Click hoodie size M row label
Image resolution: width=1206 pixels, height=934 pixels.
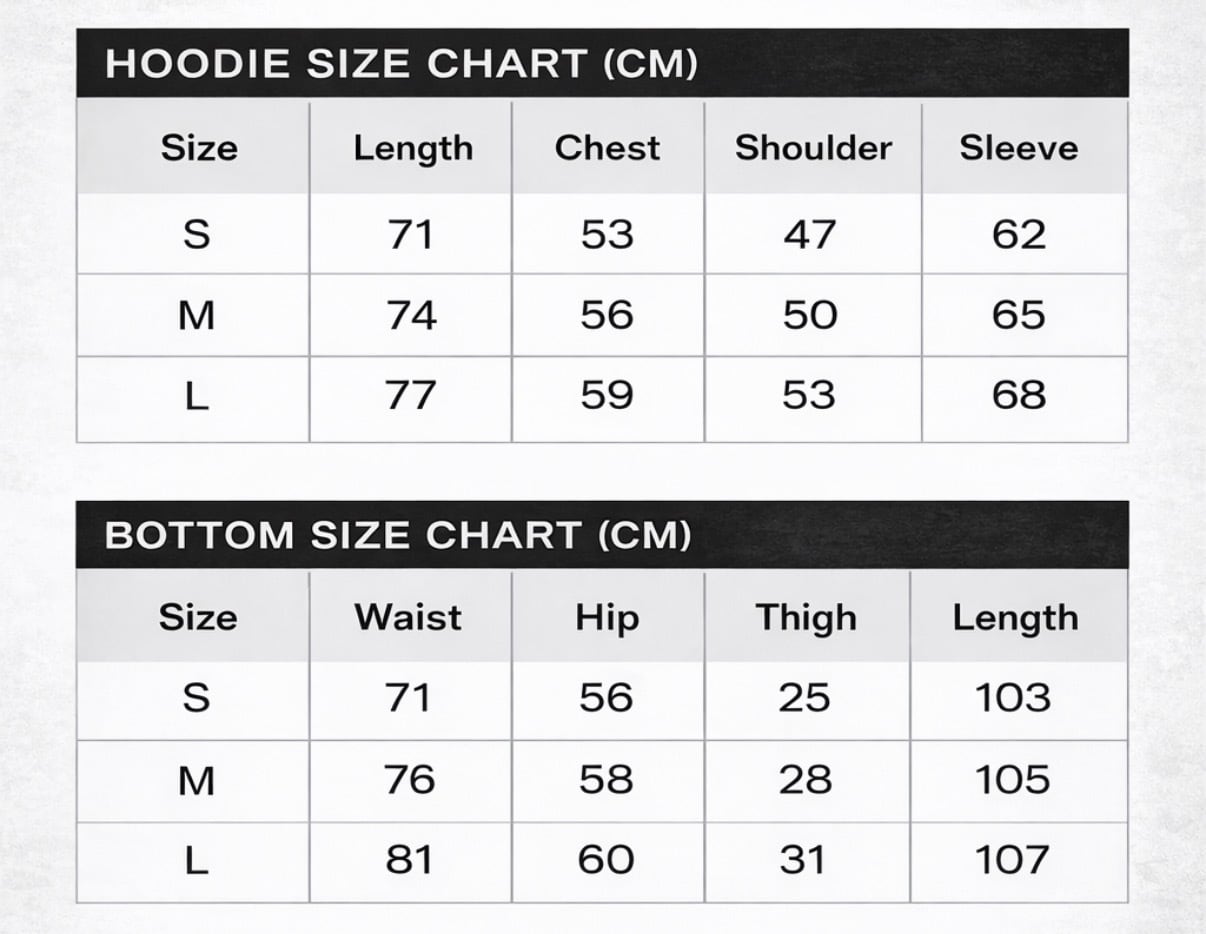(196, 316)
